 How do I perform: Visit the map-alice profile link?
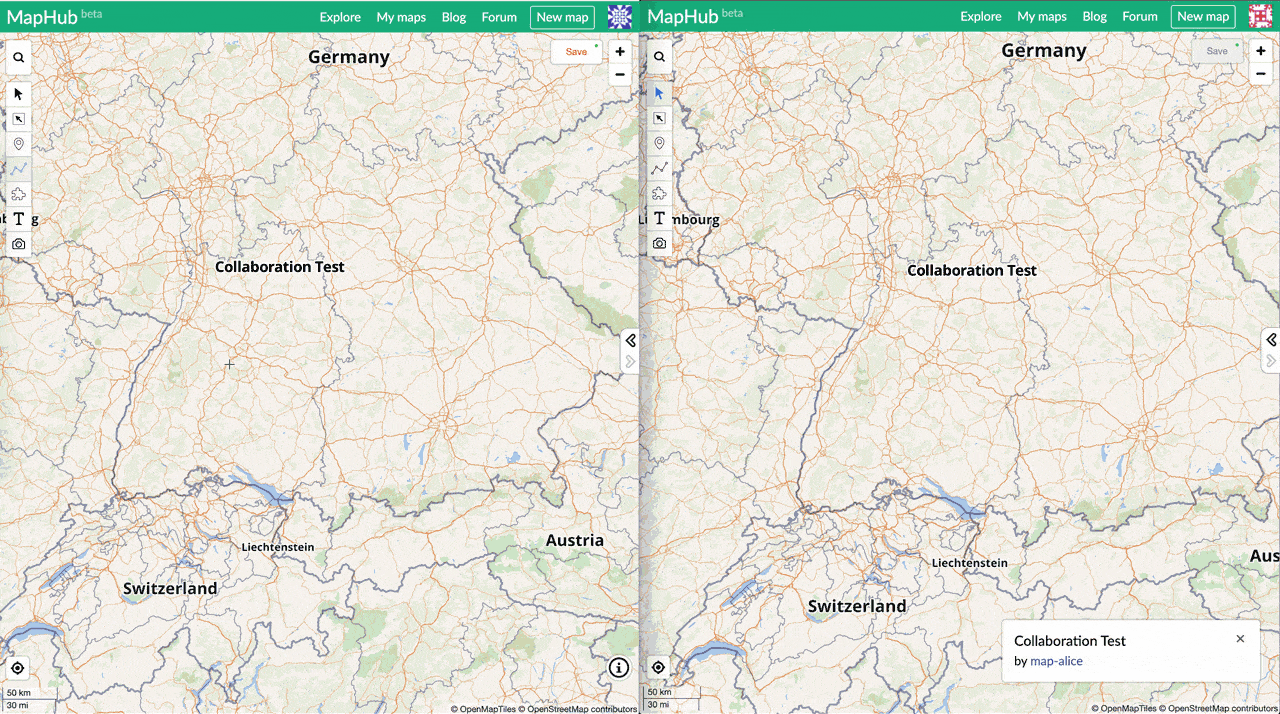(x=1057, y=661)
